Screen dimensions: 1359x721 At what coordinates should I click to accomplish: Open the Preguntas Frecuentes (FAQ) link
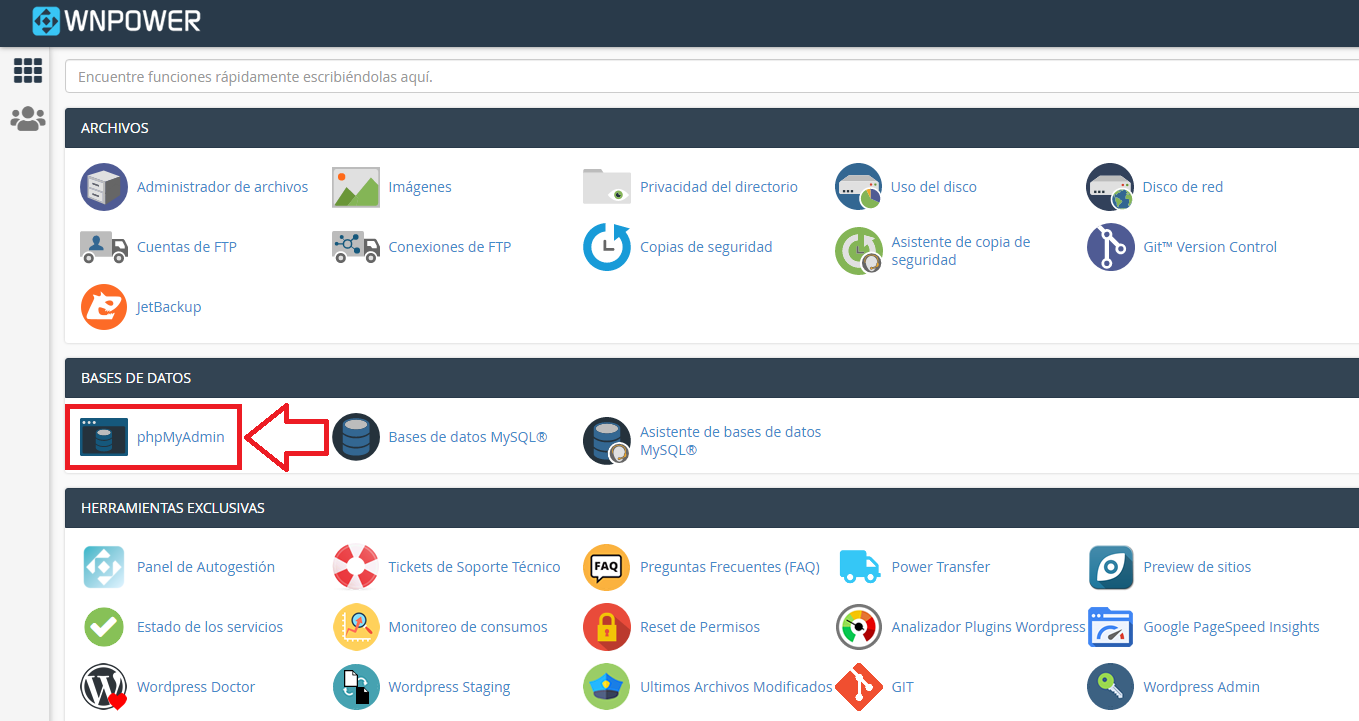730,567
